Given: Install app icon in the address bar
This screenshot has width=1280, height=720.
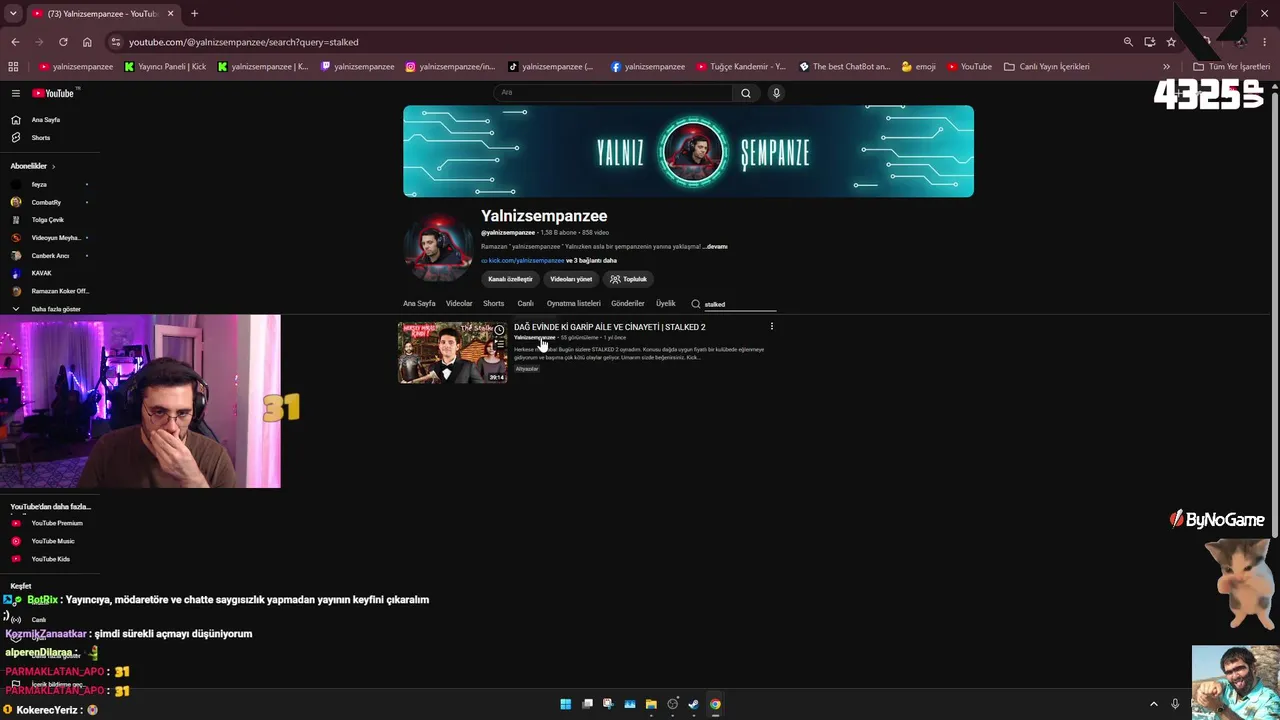Looking at the screenshot, I should 1150,42.
